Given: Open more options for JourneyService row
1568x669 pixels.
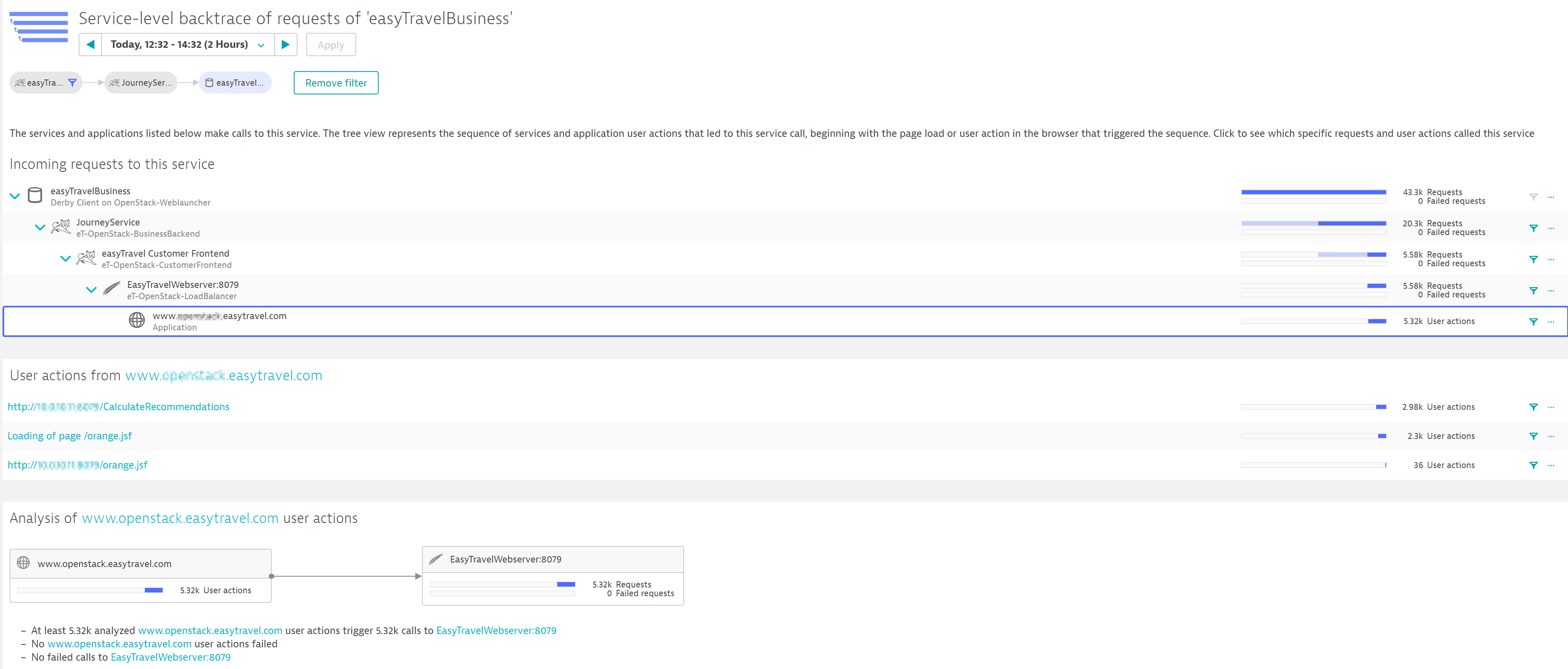Looking at the screenshot, I should (x=1551, y=228).
